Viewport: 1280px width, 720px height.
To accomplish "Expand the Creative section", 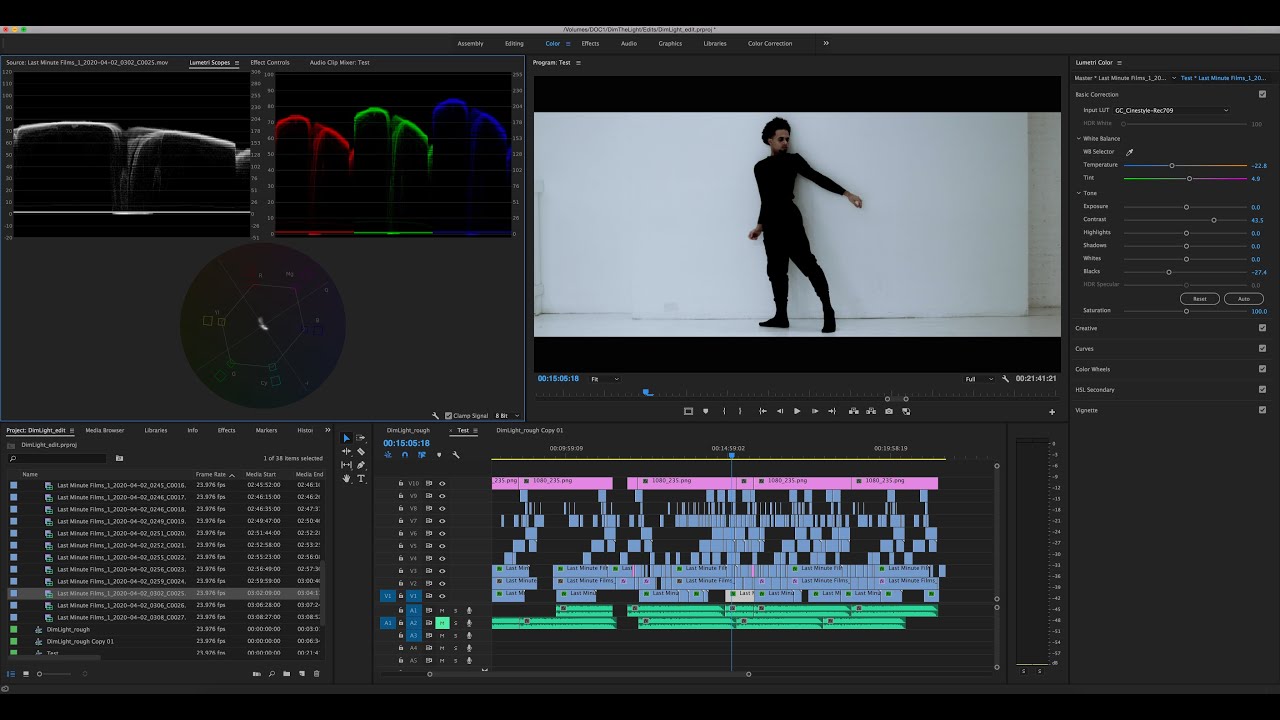I will point(1086,328).
